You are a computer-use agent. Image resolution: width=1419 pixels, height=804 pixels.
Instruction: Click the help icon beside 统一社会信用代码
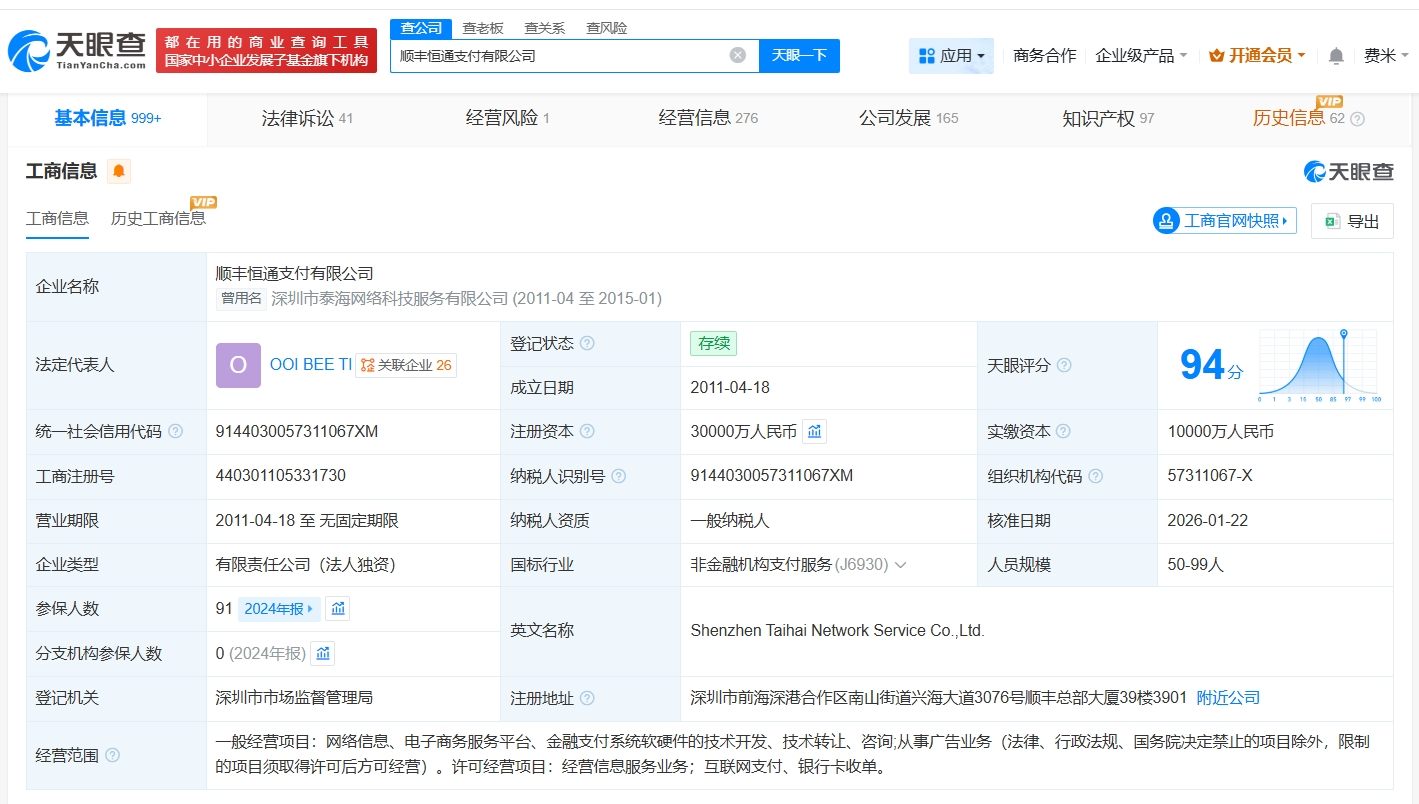point(176,432)
